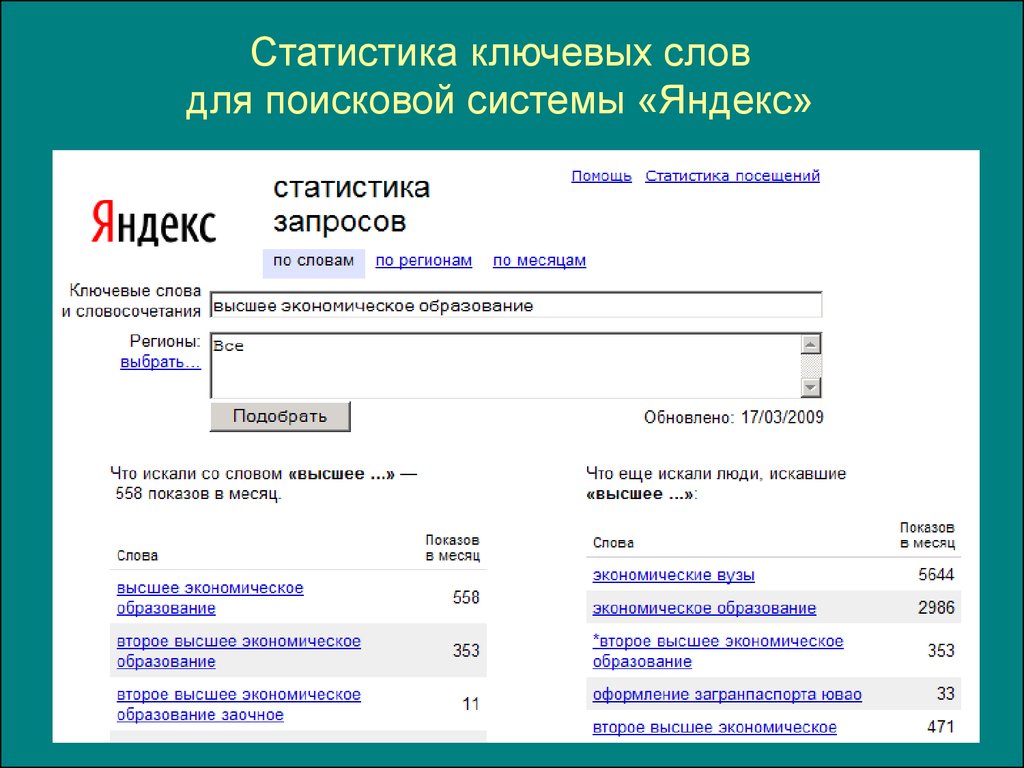Click the Подобрать button
The height and width of the screenshot is (768, 1024).
pyautogui.click(x=280, y=417)
